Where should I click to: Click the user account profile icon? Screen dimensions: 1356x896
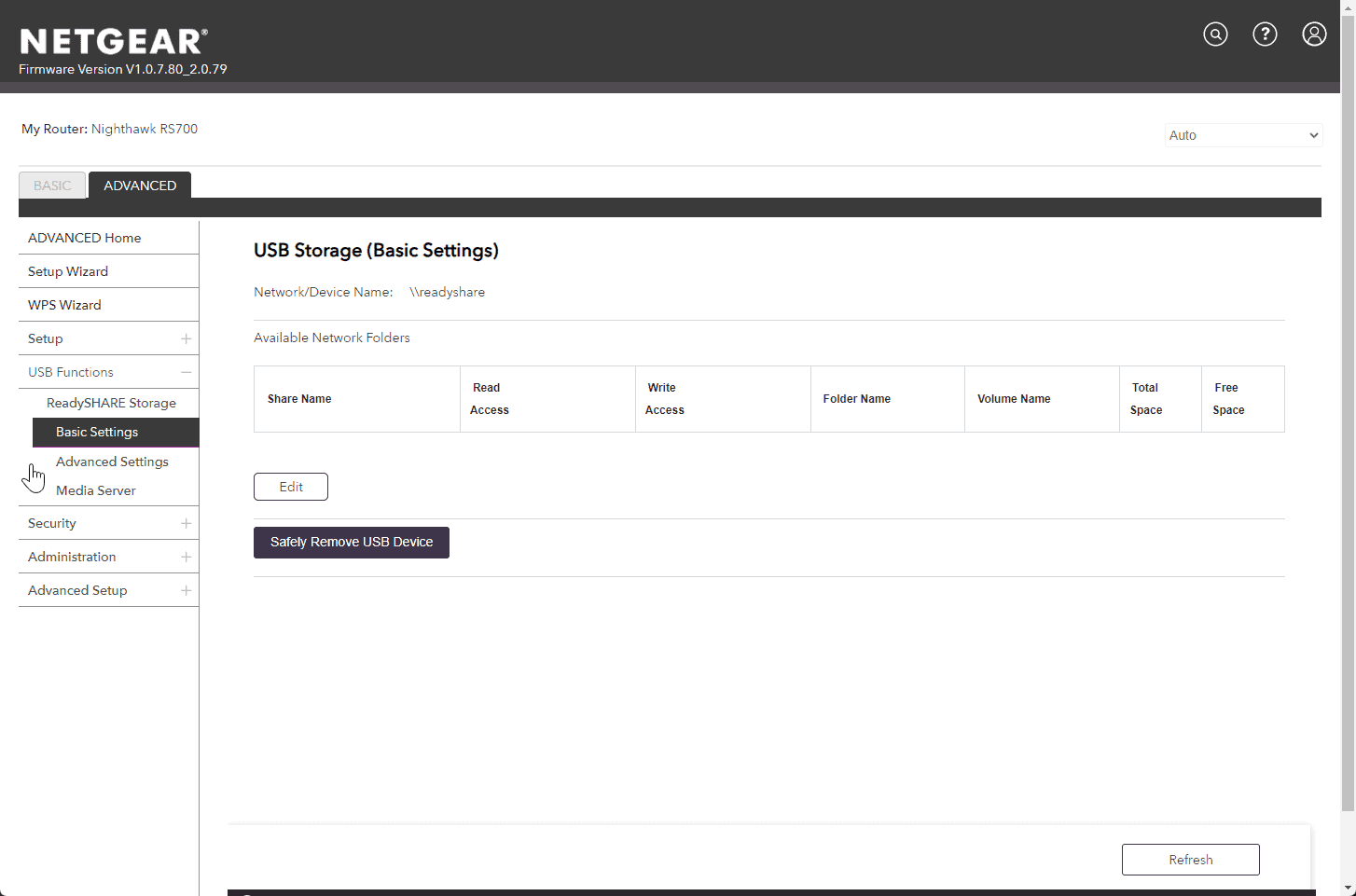pos(1314,34)
